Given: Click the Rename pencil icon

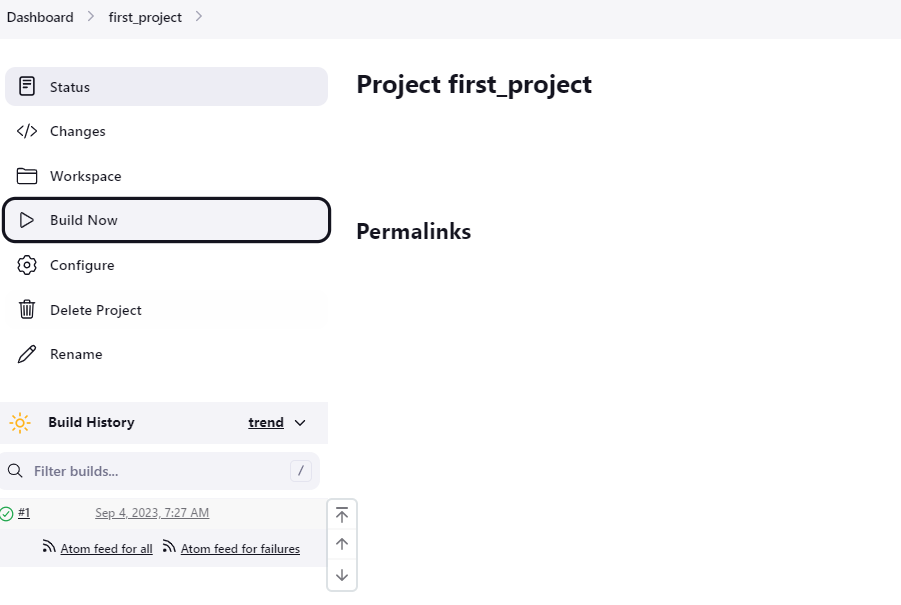Looking at the screenshot, I should (x=27, y=354).
